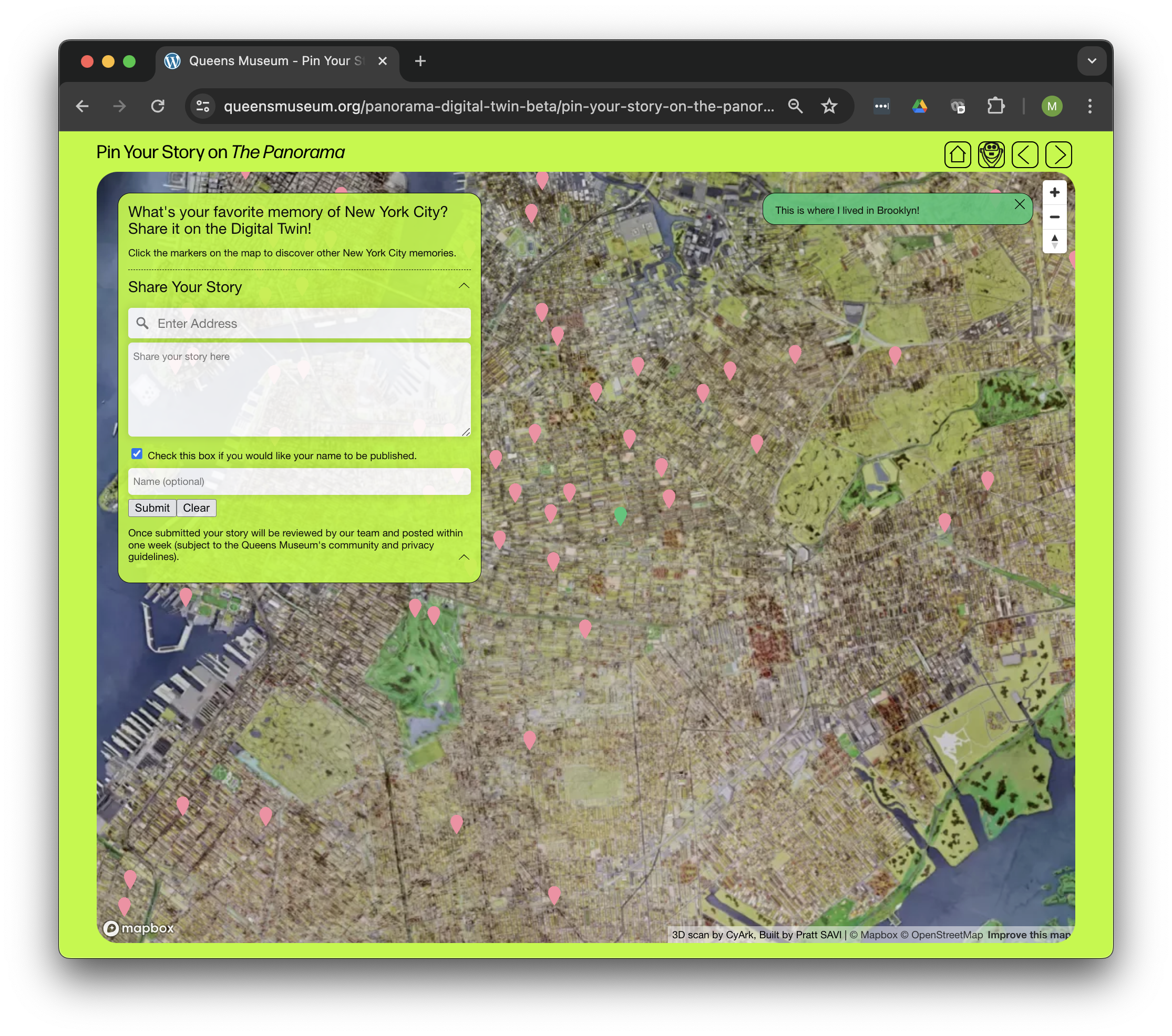The image size is (1172, 1036).
Task: Click the ••• extension icon in toolbar
Action: pos(881,106)
